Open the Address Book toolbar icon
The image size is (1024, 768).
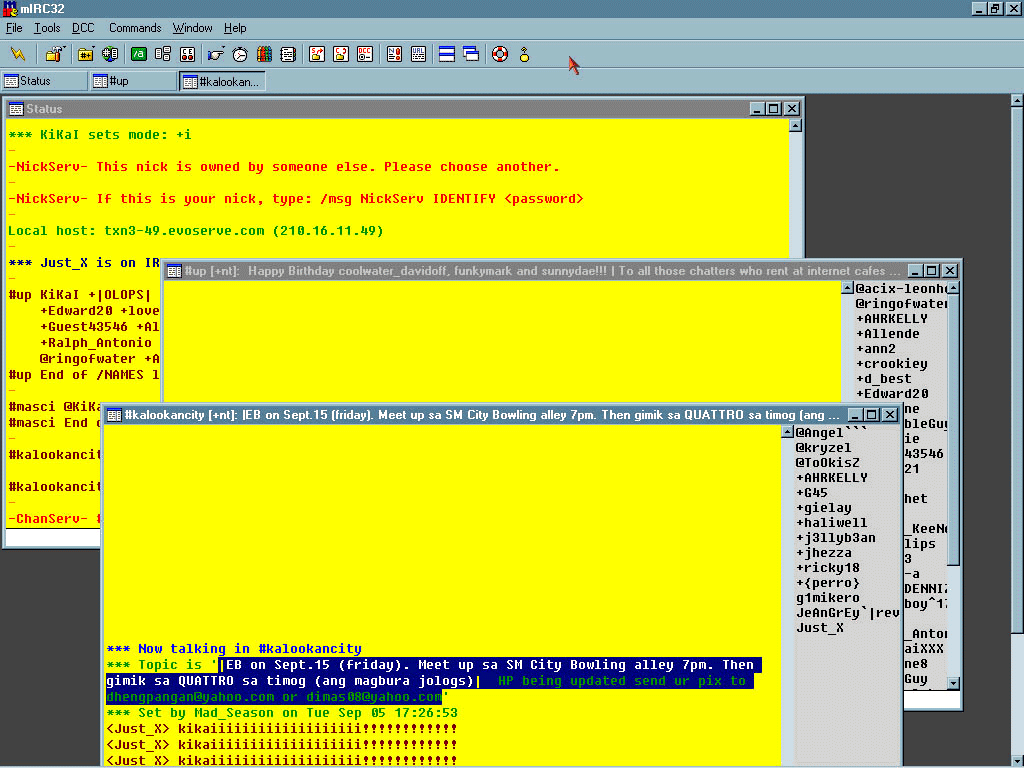pos(288,54)
